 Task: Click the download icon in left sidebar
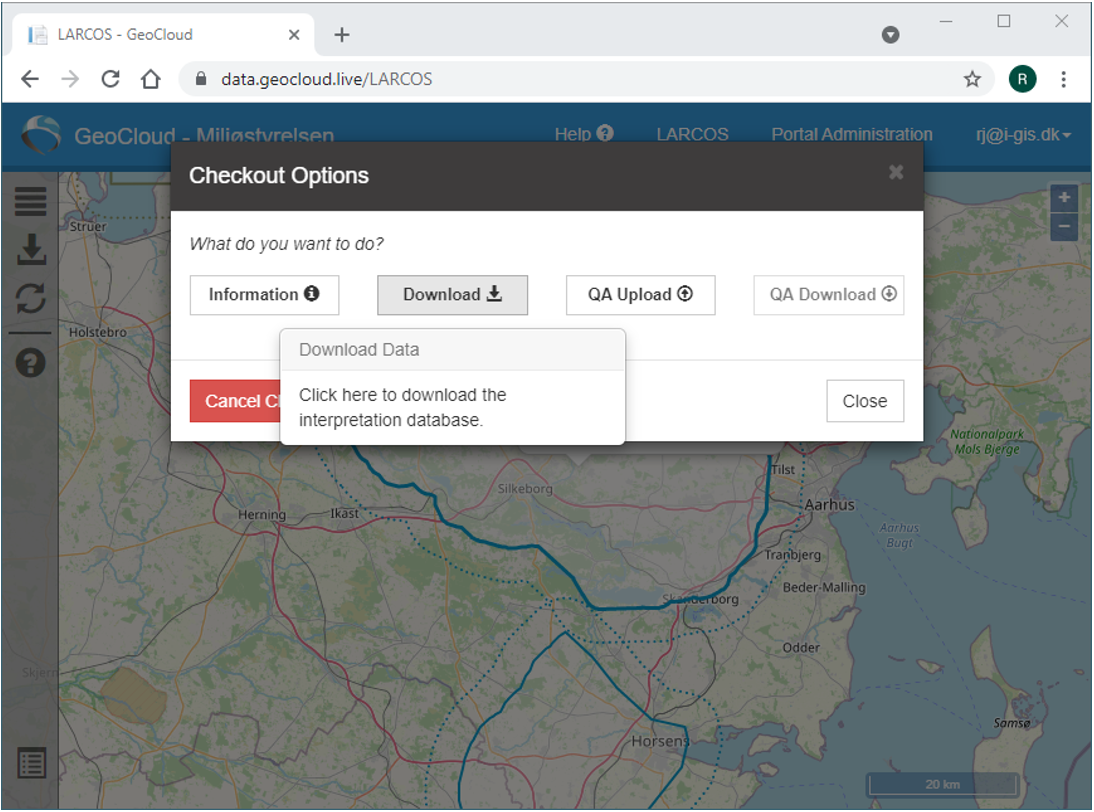pos(31,250)
